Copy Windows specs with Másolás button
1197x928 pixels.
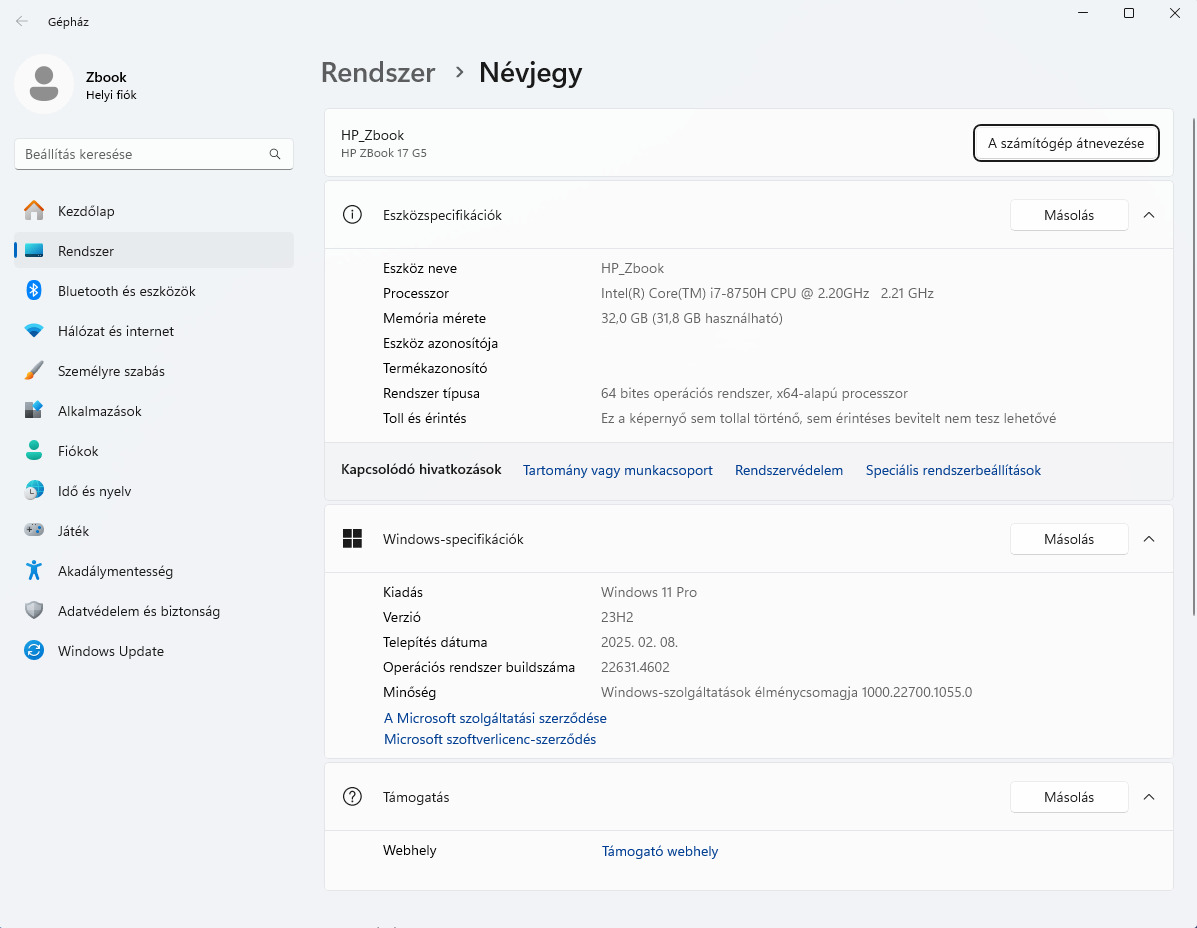click(x=1069, y=539)
